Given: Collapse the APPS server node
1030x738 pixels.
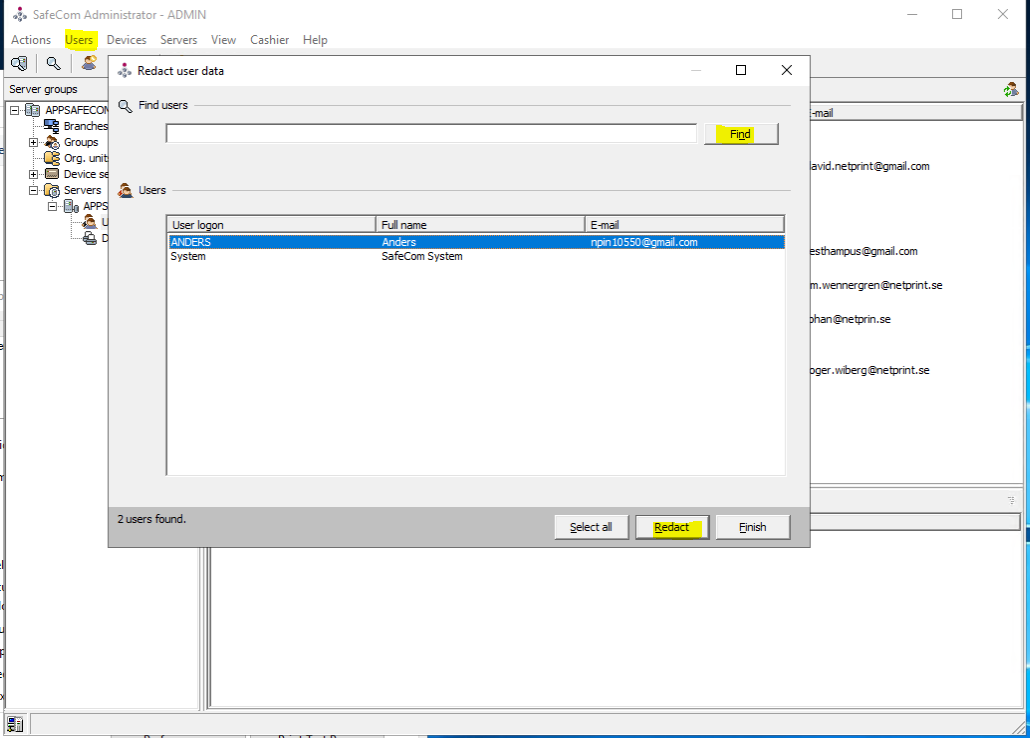Looking at the screenshot, I should [x=53, y=206].
